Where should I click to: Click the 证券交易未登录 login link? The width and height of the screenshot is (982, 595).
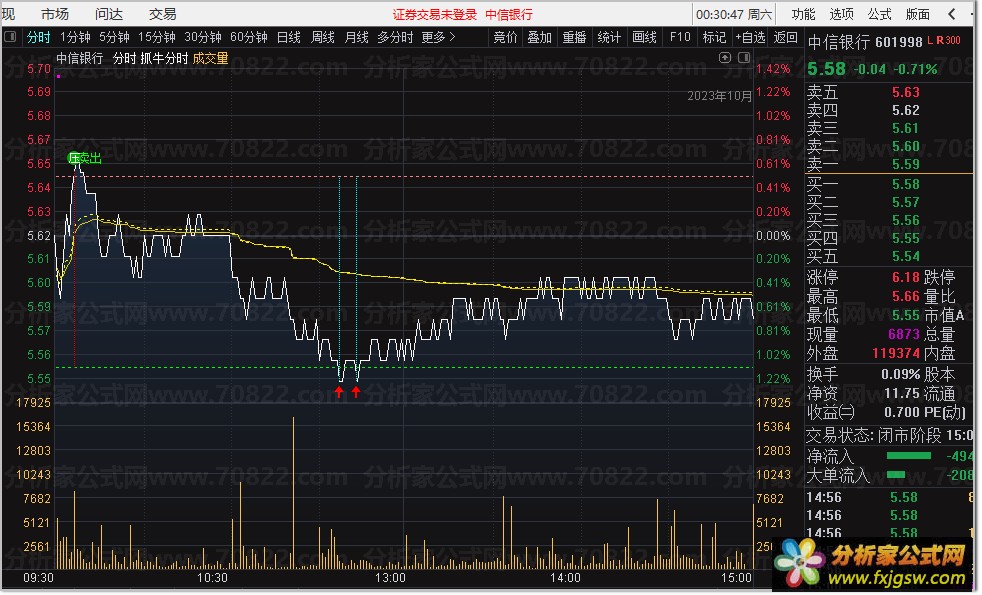[x=435, y=14]
